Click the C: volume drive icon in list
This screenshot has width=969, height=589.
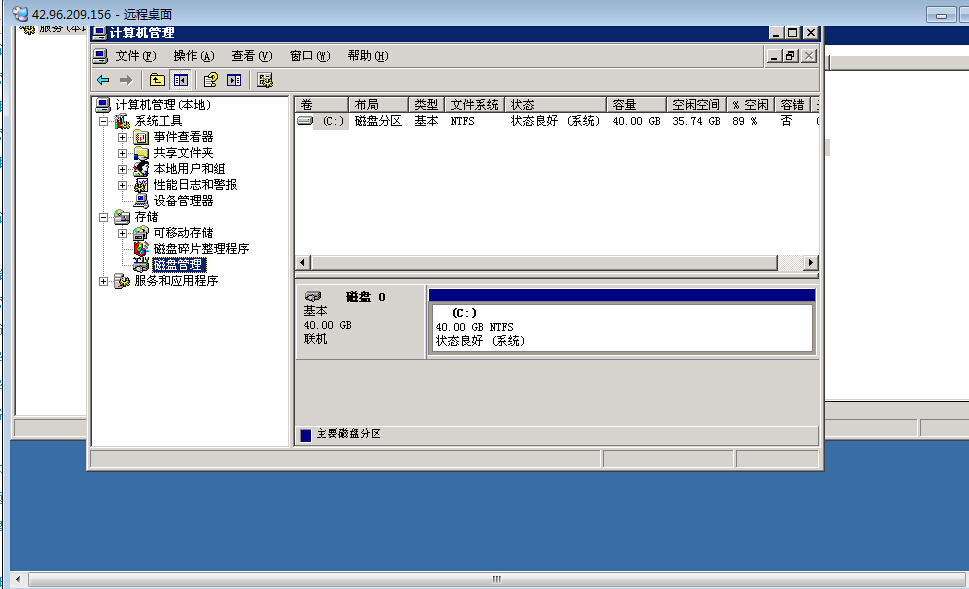(305, 121)
